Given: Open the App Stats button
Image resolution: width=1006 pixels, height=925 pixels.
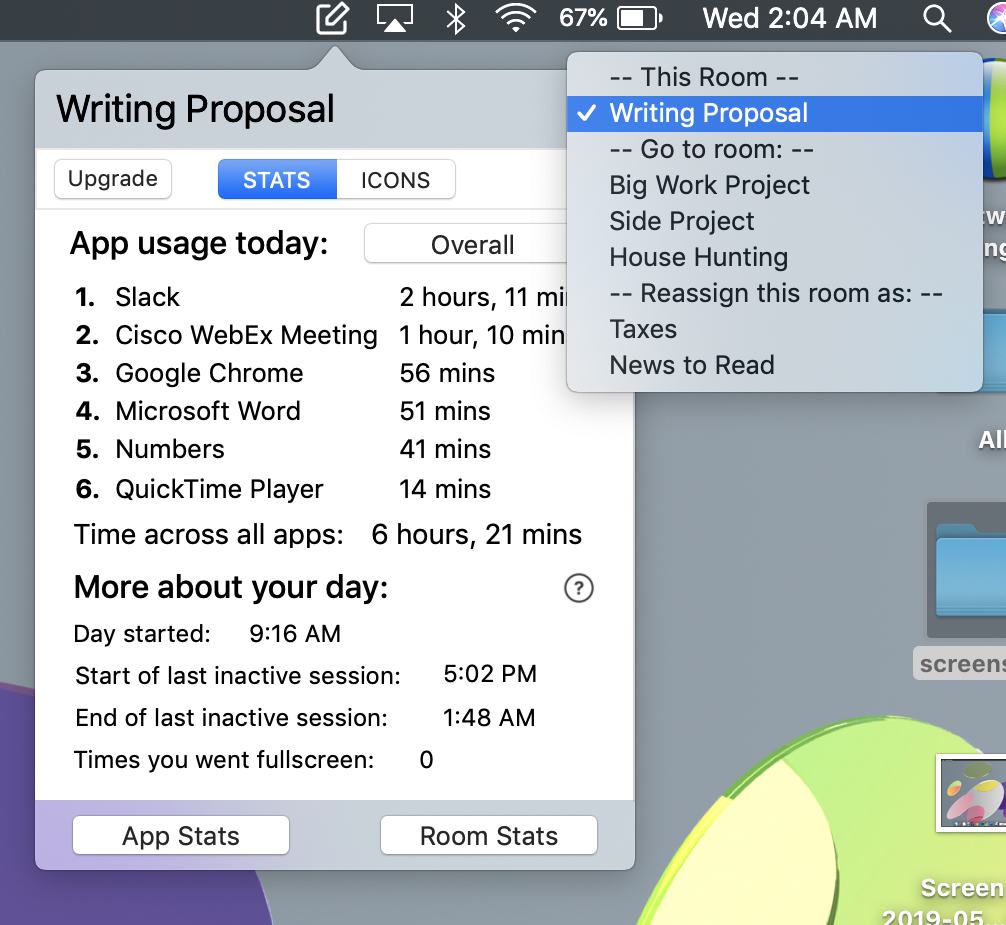Looking at the screenshot, I should (x=181, y=836).
